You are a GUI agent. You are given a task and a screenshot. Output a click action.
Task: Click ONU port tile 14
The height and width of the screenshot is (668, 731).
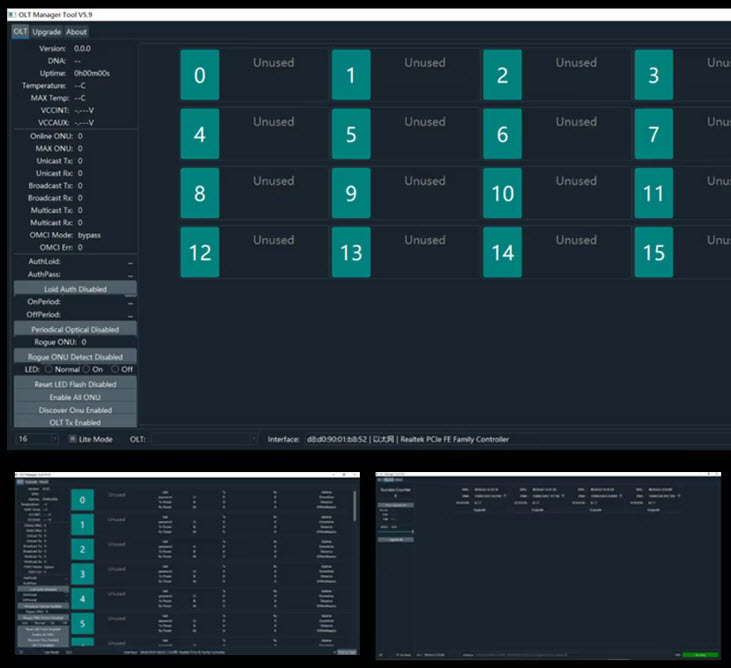coord(502,253)
